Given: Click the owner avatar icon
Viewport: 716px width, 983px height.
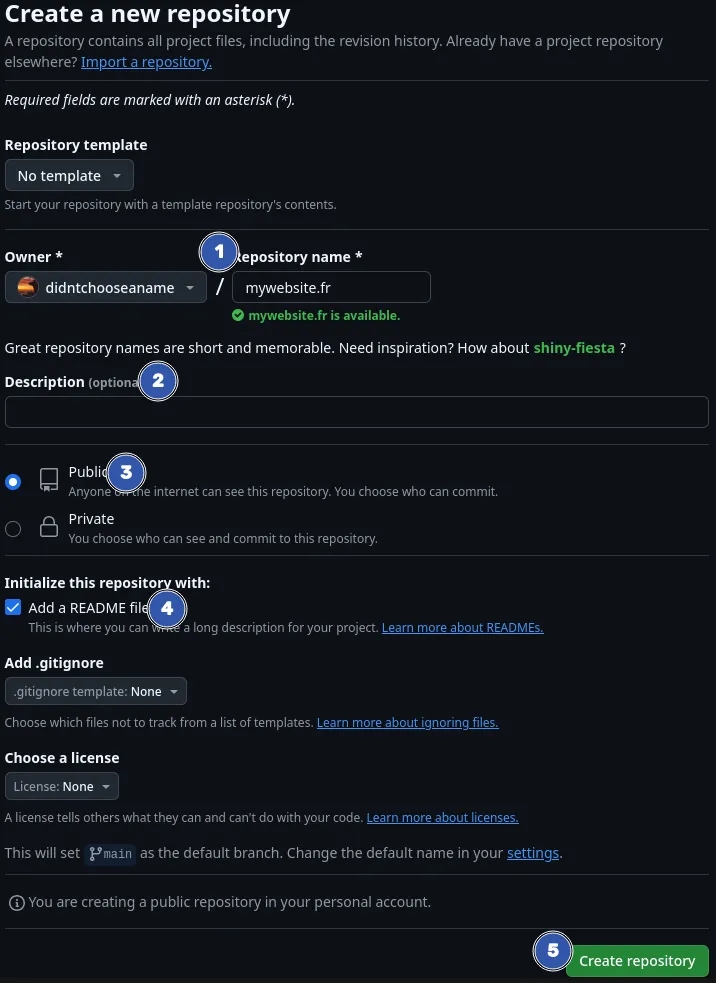Looking at the screenshot, I should click(28, 288).
